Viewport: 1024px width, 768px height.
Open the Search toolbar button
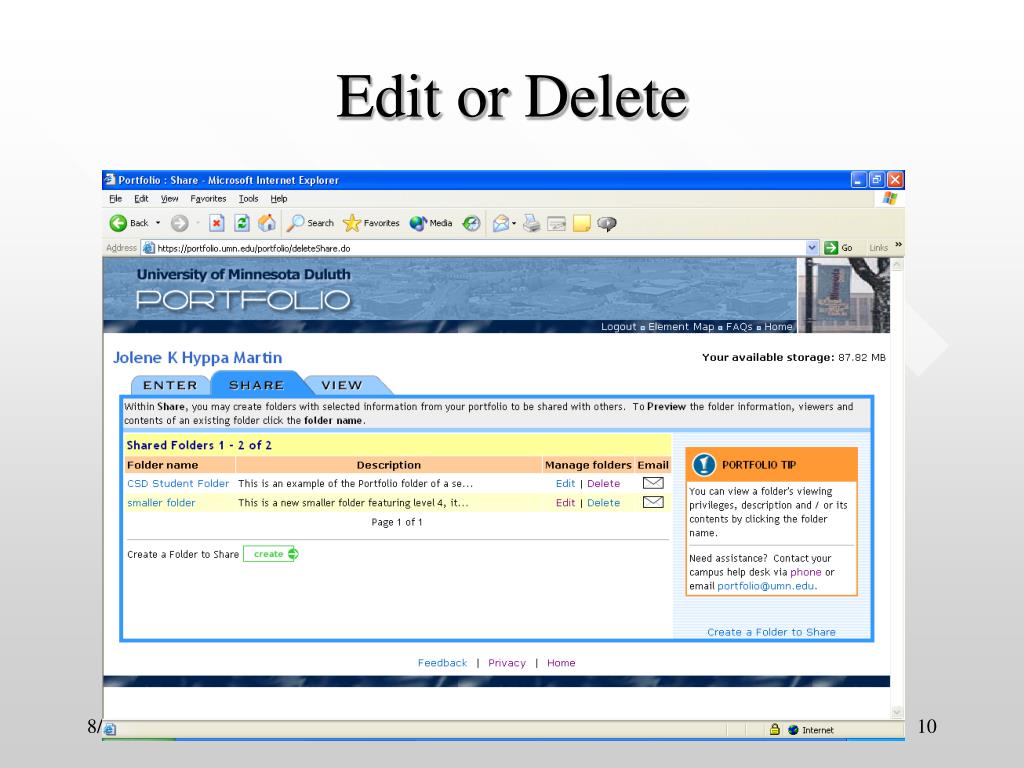311,223
